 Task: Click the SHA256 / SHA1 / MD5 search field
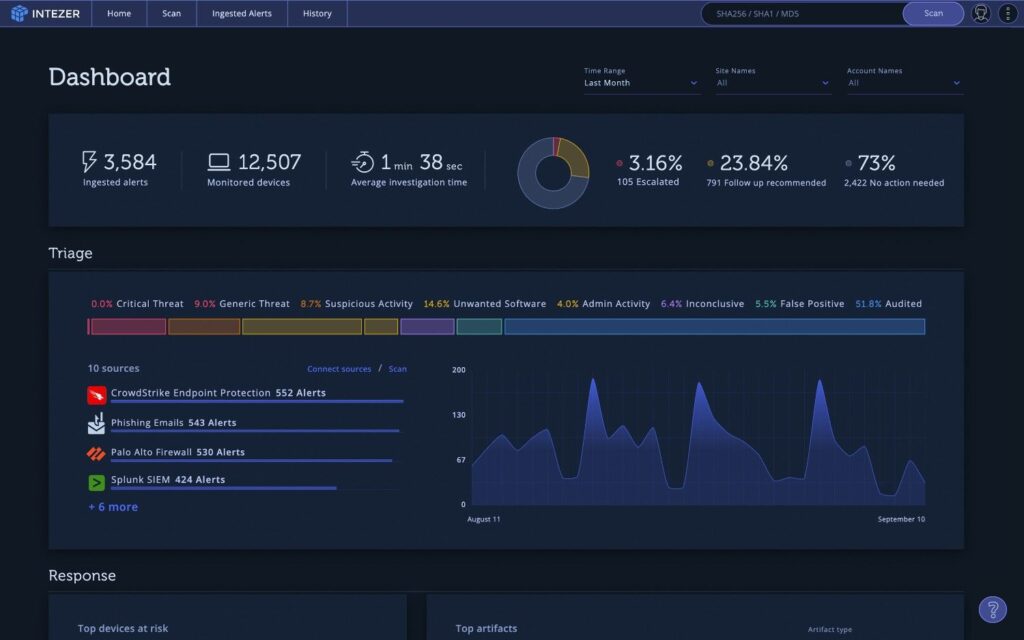tap(803, 14)
